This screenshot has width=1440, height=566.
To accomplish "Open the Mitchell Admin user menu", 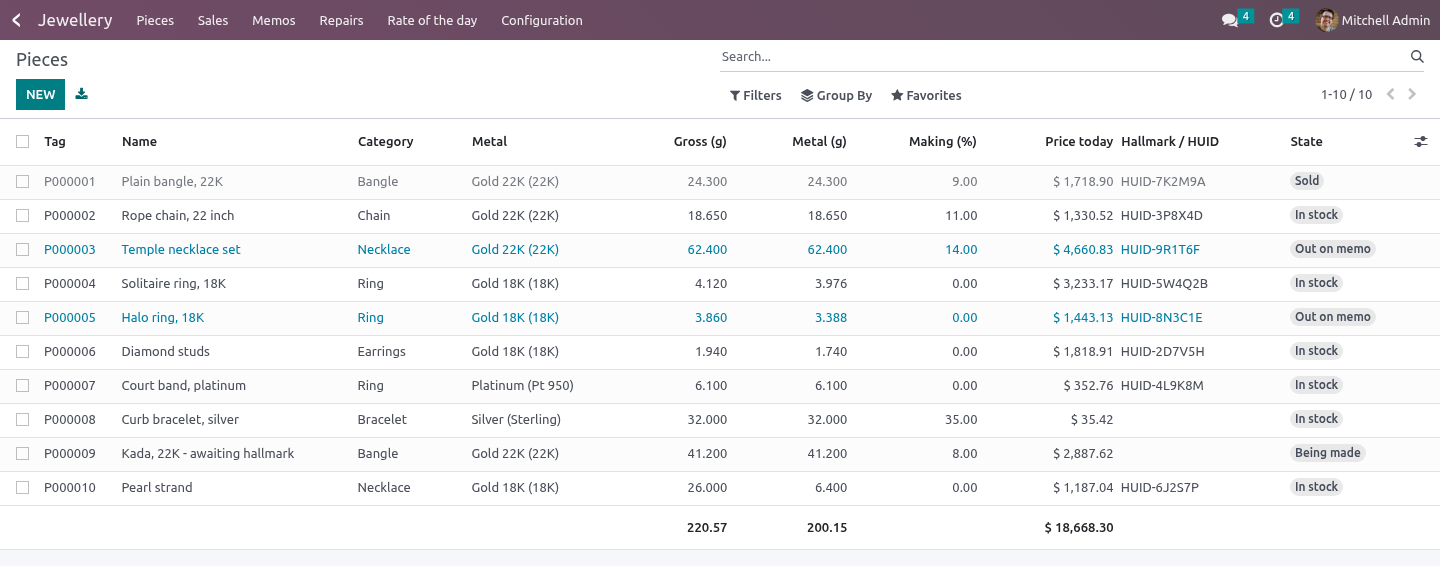I will (x=1373, y=20).
